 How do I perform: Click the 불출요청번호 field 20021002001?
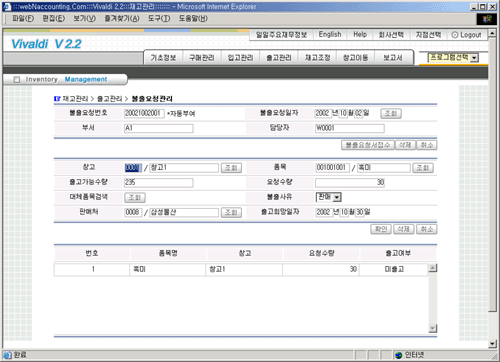coord(144,113)
